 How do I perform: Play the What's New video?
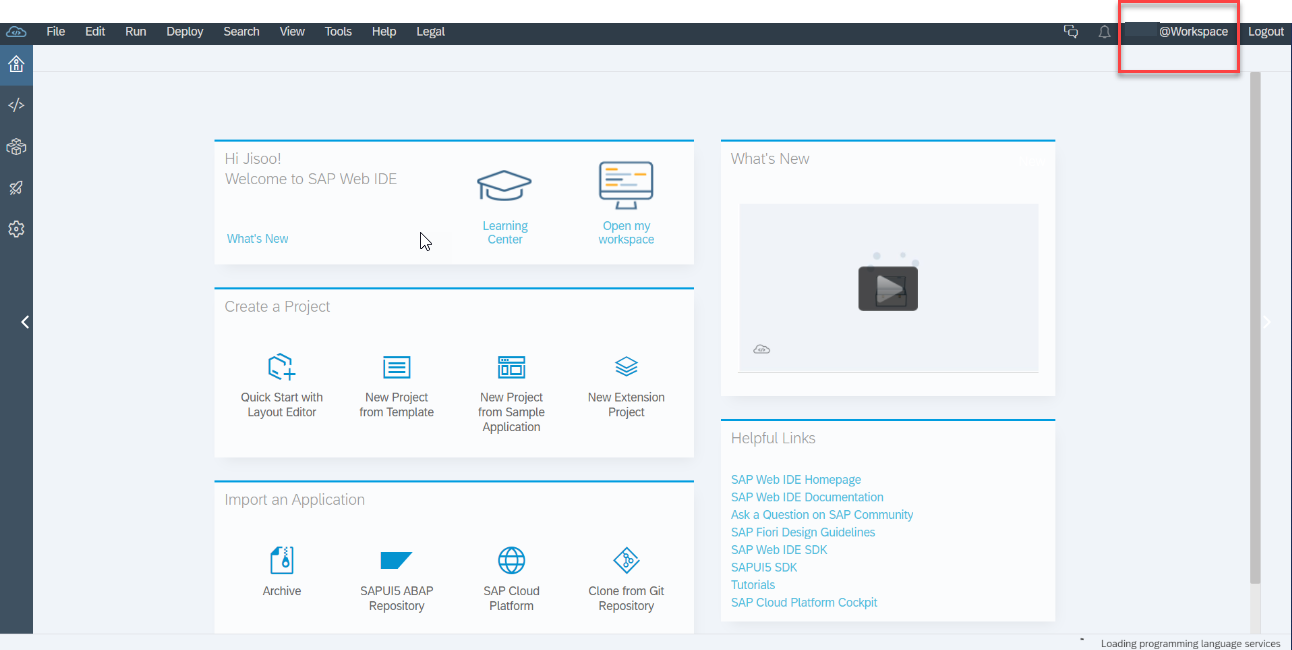click(888, 289)
